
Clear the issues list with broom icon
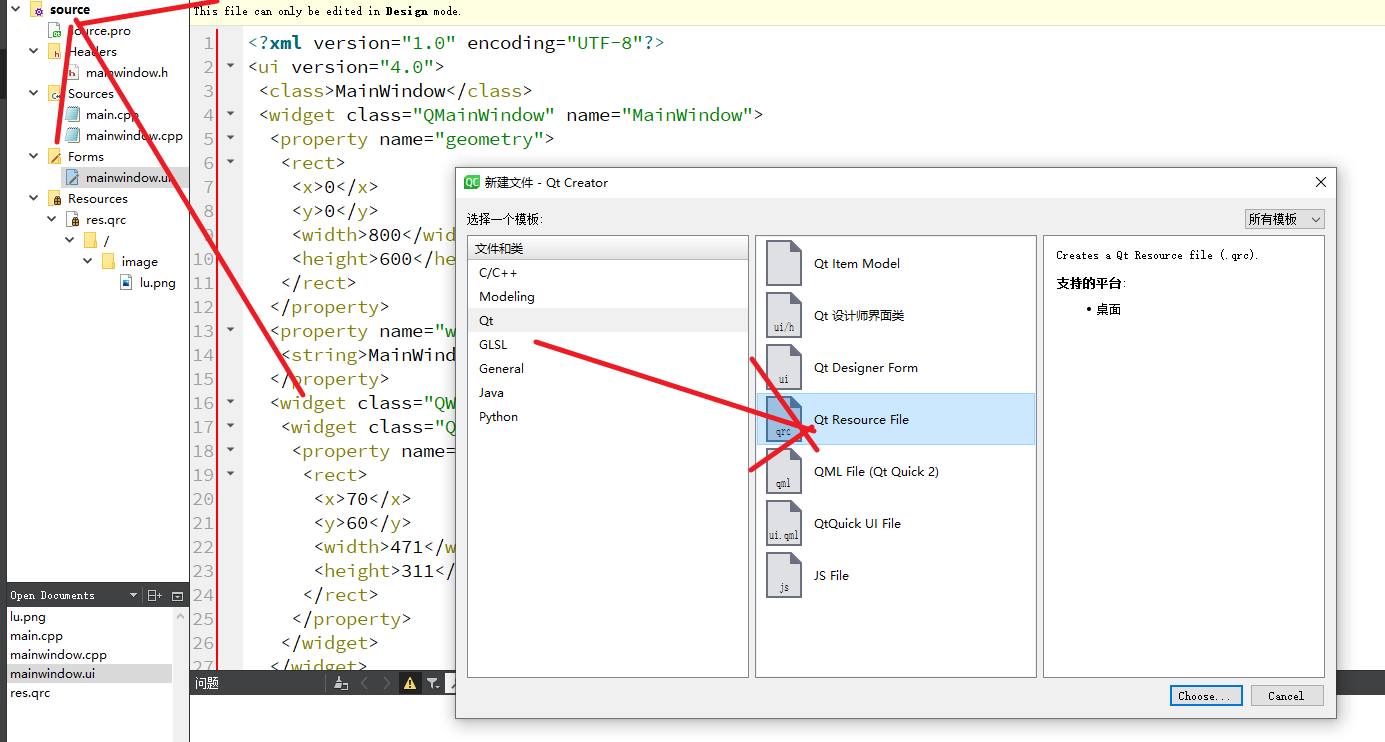[x=340, y=684]
